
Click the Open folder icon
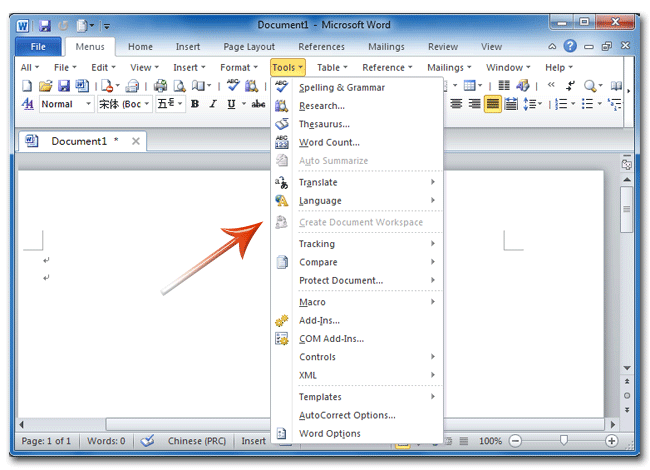click(x=45, y=87)
